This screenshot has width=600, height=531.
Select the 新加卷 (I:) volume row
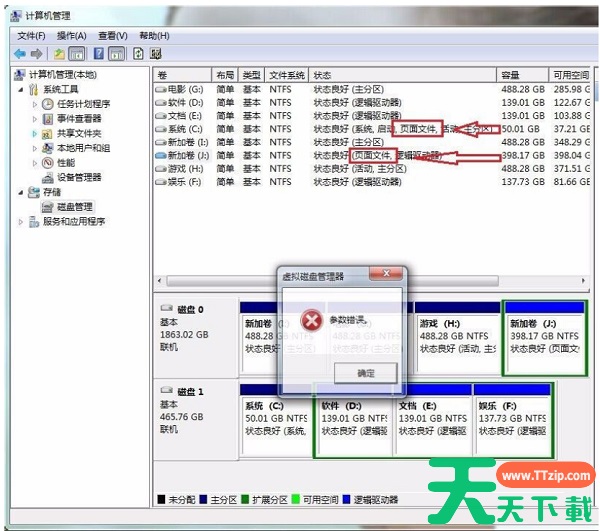(371, 142)
